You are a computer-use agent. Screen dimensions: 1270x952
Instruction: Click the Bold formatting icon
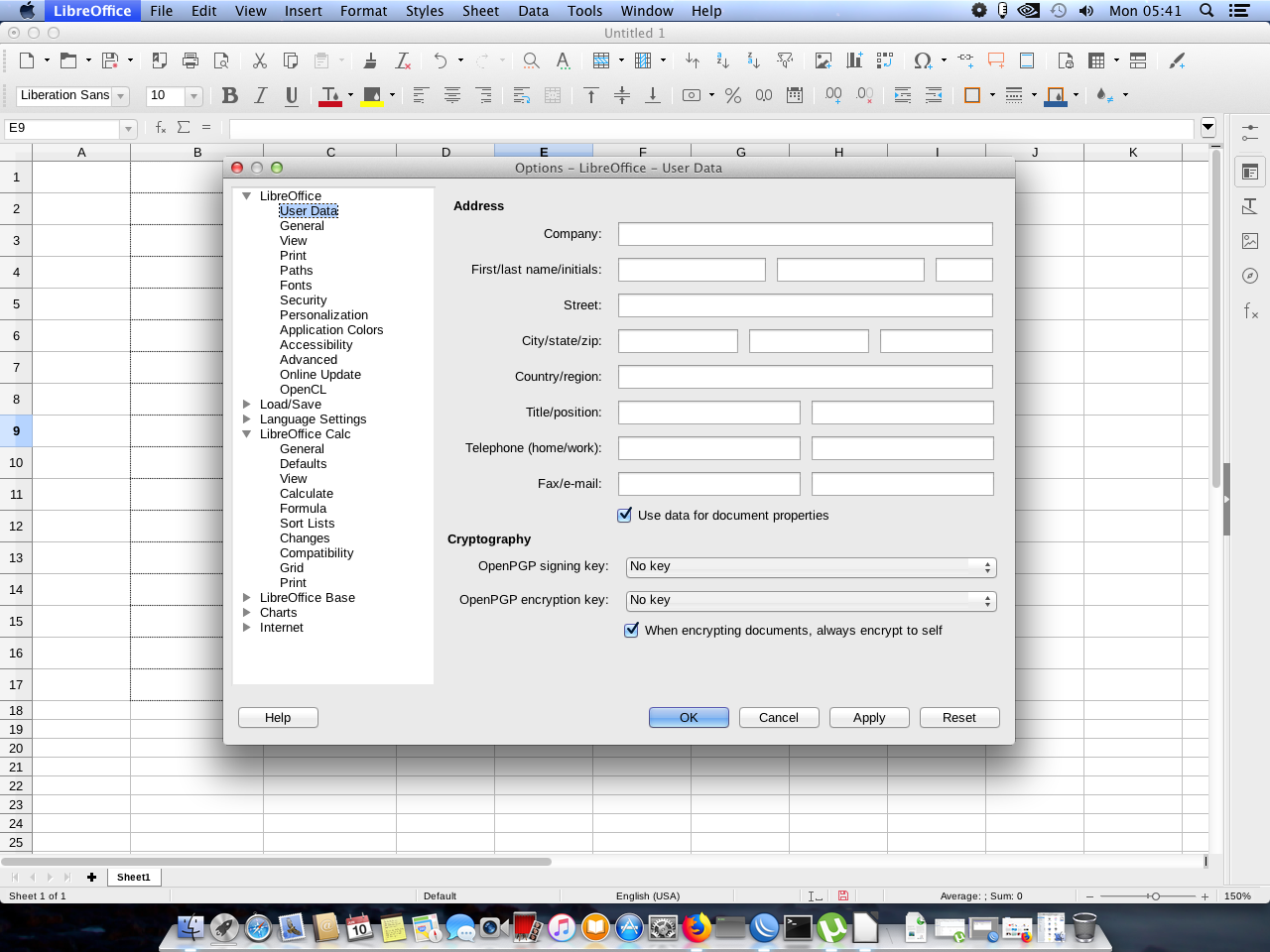point(230,96)
